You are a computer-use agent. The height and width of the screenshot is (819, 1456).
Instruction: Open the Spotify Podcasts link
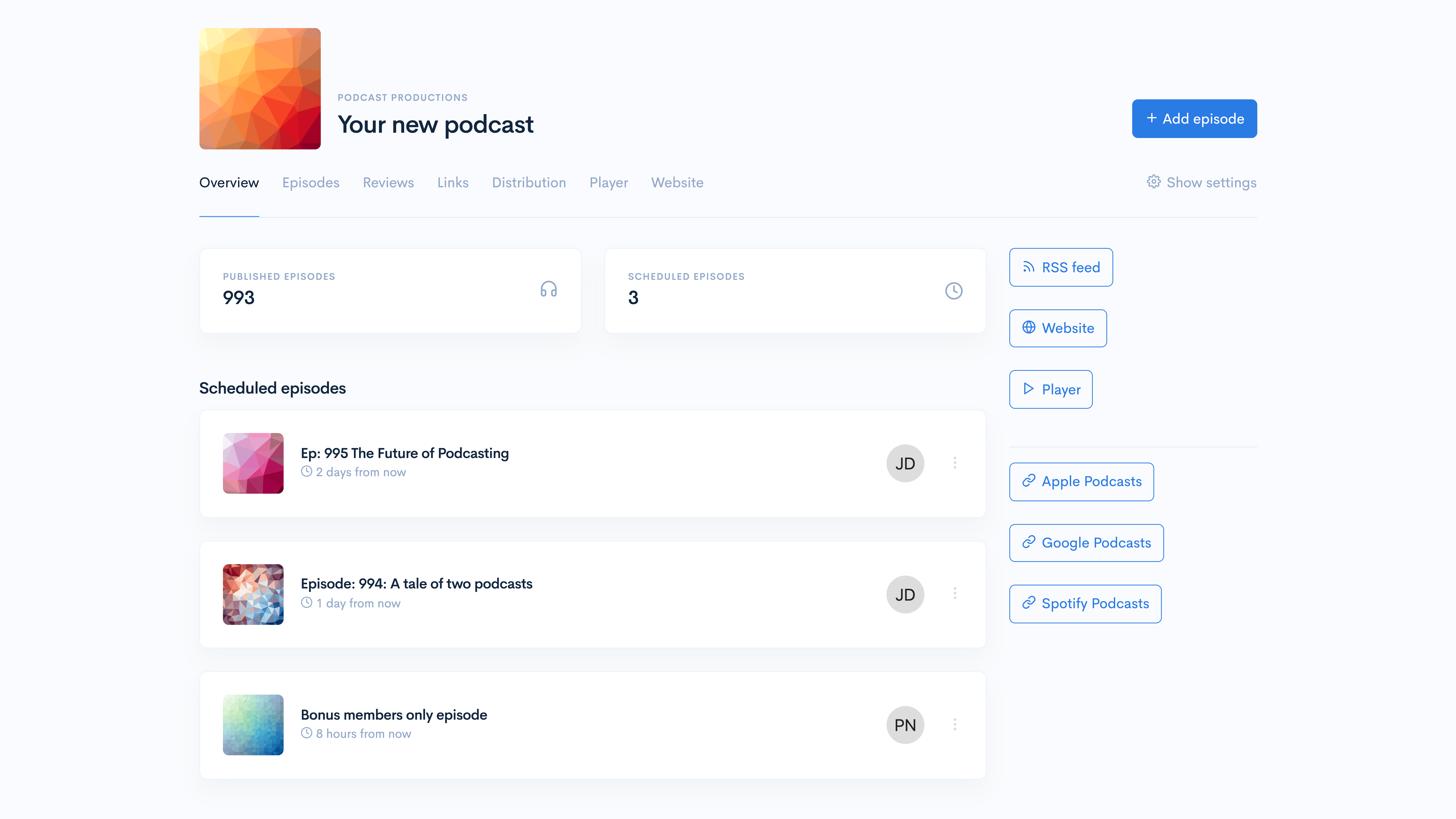pyautogui.click(x=1085, y=604)
